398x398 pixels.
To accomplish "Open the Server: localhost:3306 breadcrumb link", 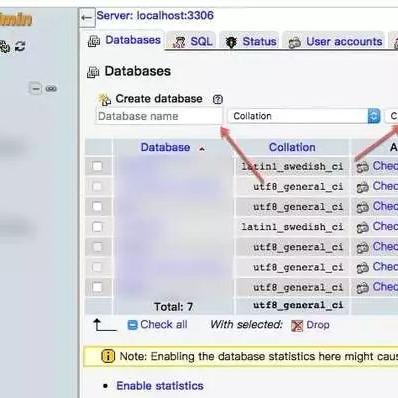I will (x=155, y=15).
